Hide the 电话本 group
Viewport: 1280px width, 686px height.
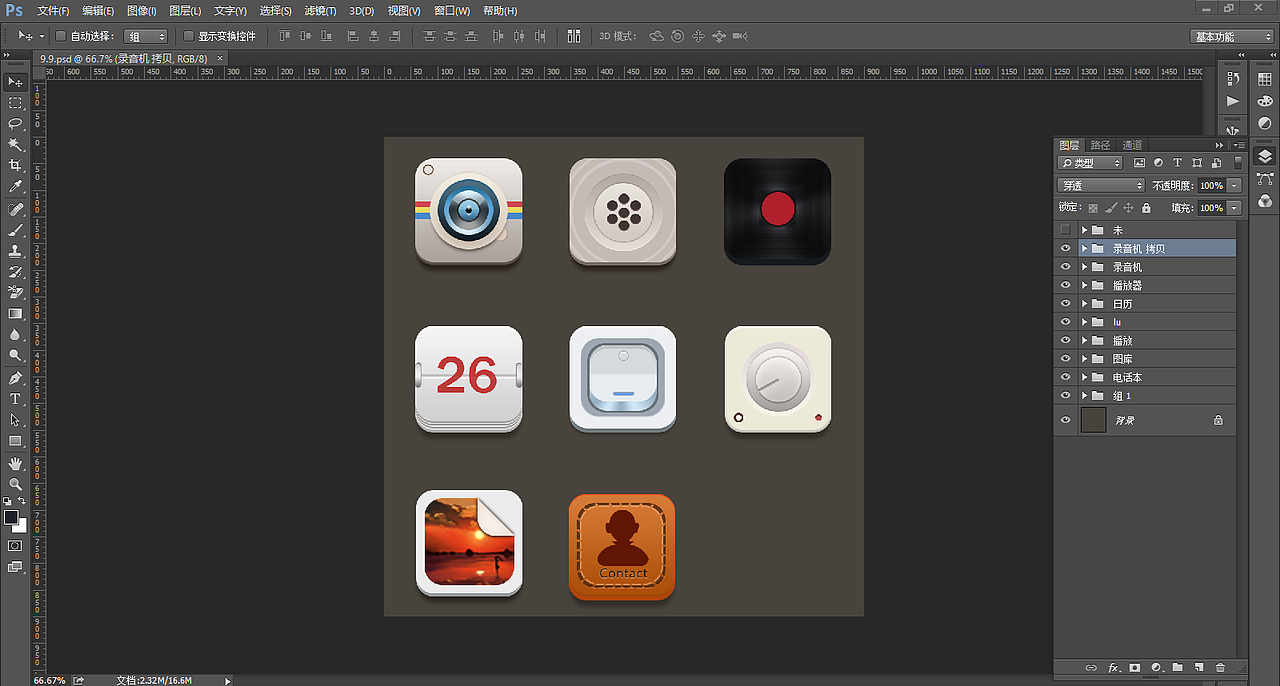1066,377
